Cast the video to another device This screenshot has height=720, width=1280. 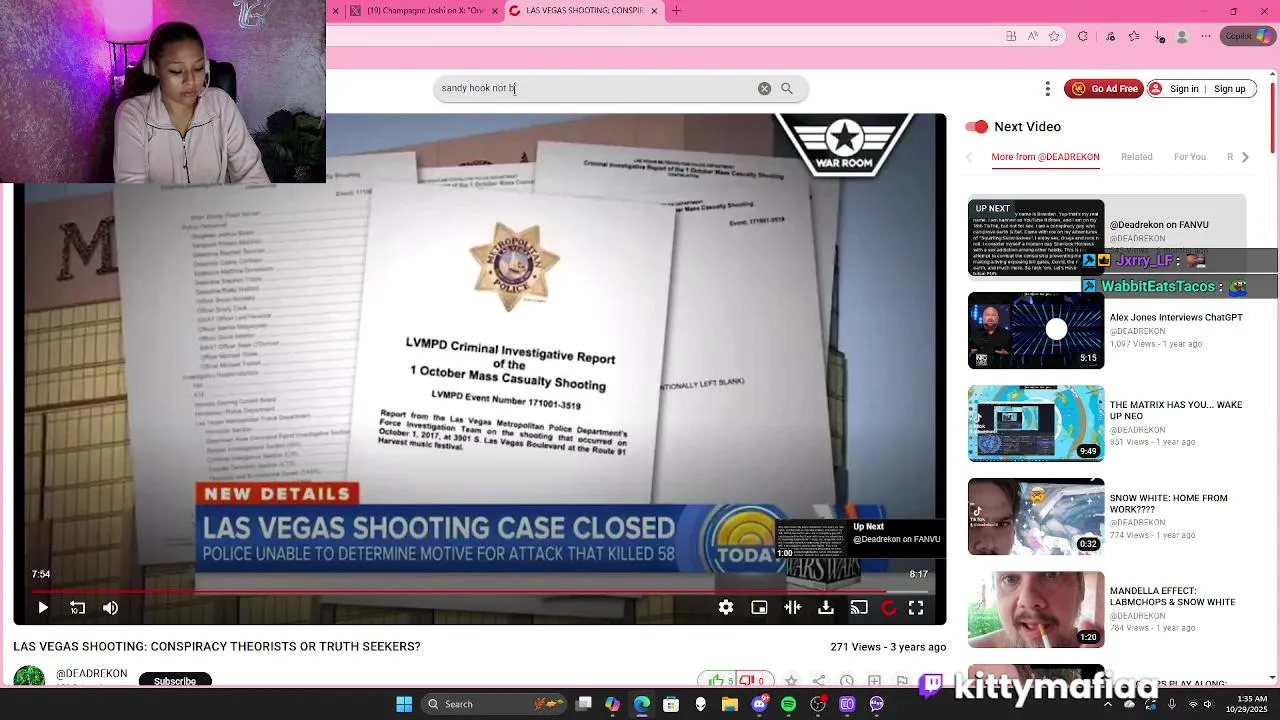coord(859,607)
